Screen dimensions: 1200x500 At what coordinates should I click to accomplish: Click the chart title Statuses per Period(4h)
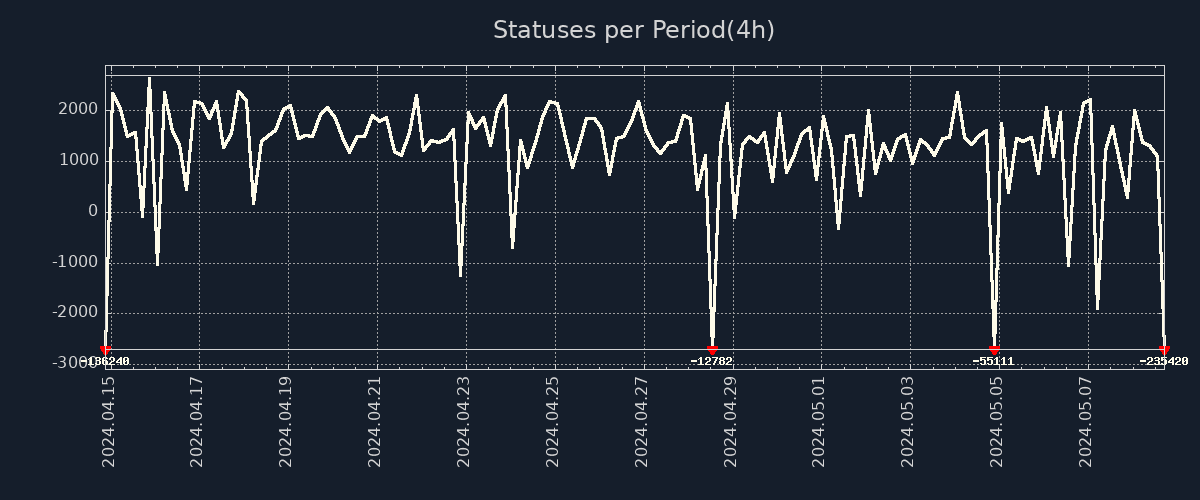(x=633, y=30)
